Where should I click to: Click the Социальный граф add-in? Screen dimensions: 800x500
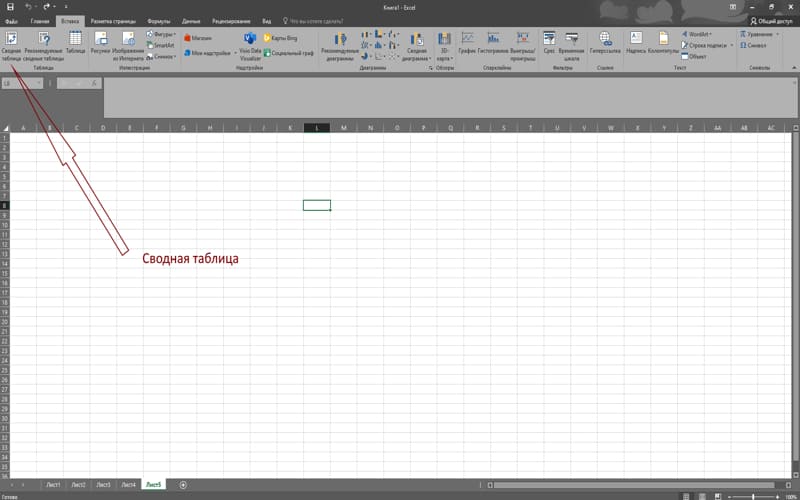coord(289,53)
